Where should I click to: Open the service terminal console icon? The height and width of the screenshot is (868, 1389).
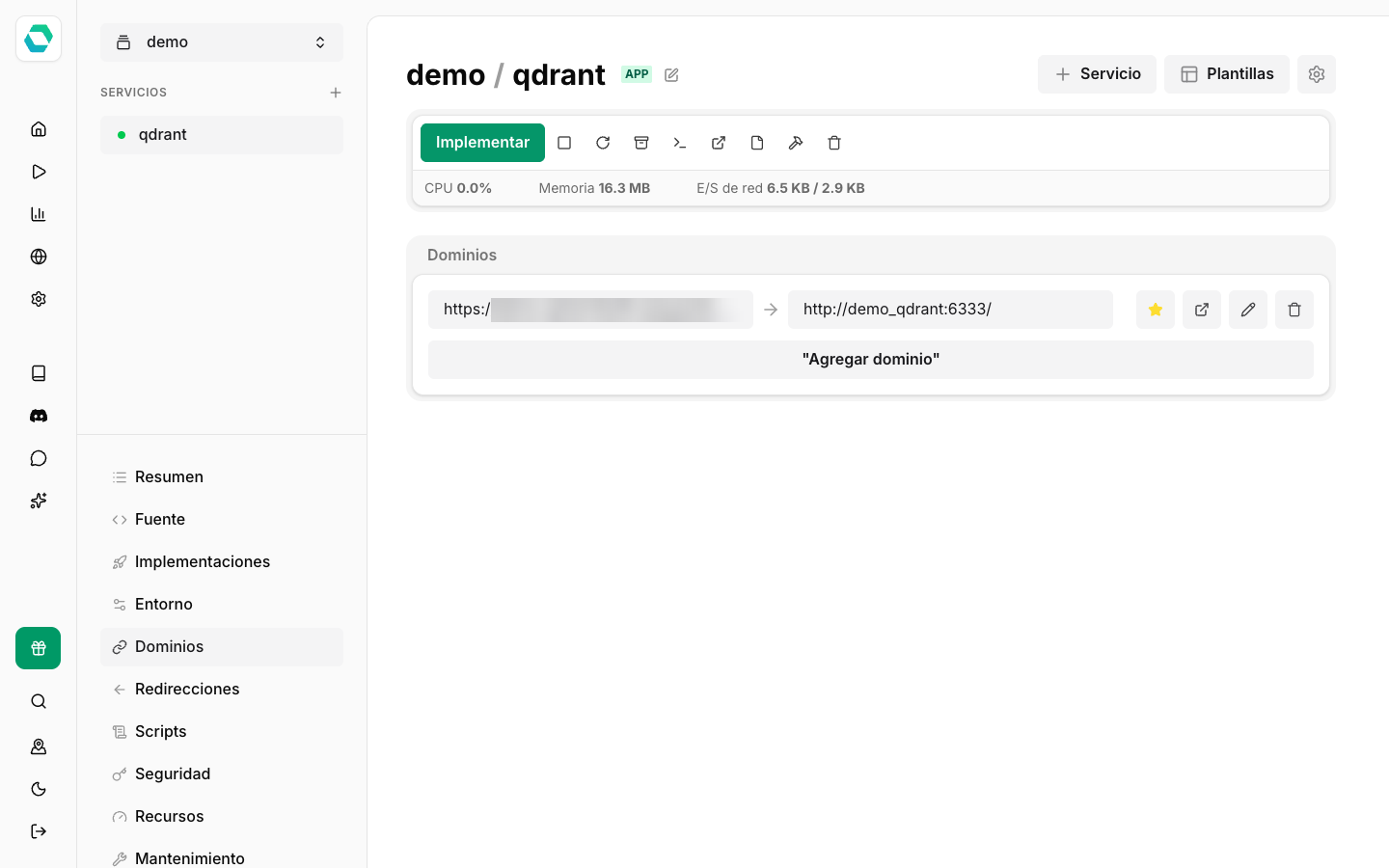(x=680, y=143)
